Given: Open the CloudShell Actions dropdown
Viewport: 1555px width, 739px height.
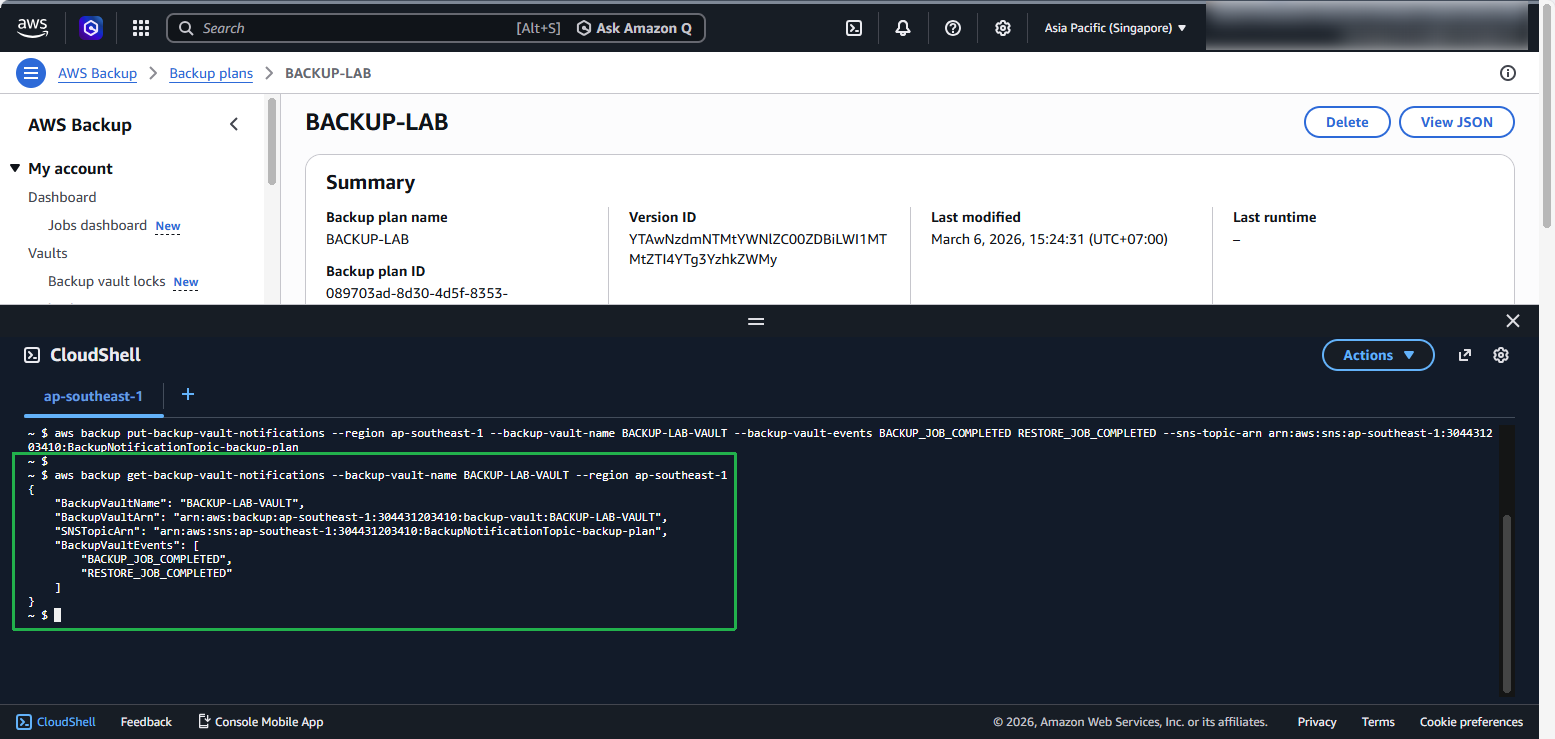Looking at the screenshot, I should click(x=1378, y=355).
